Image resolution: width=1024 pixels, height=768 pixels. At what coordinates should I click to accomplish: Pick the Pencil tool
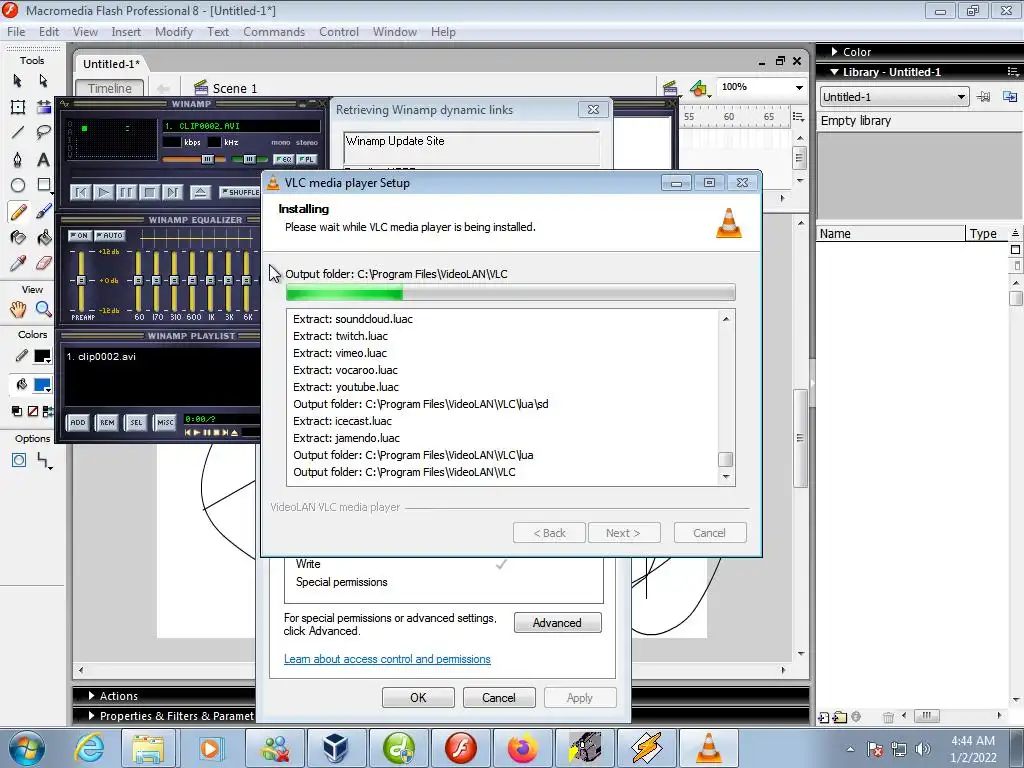(x=18, y=211)
